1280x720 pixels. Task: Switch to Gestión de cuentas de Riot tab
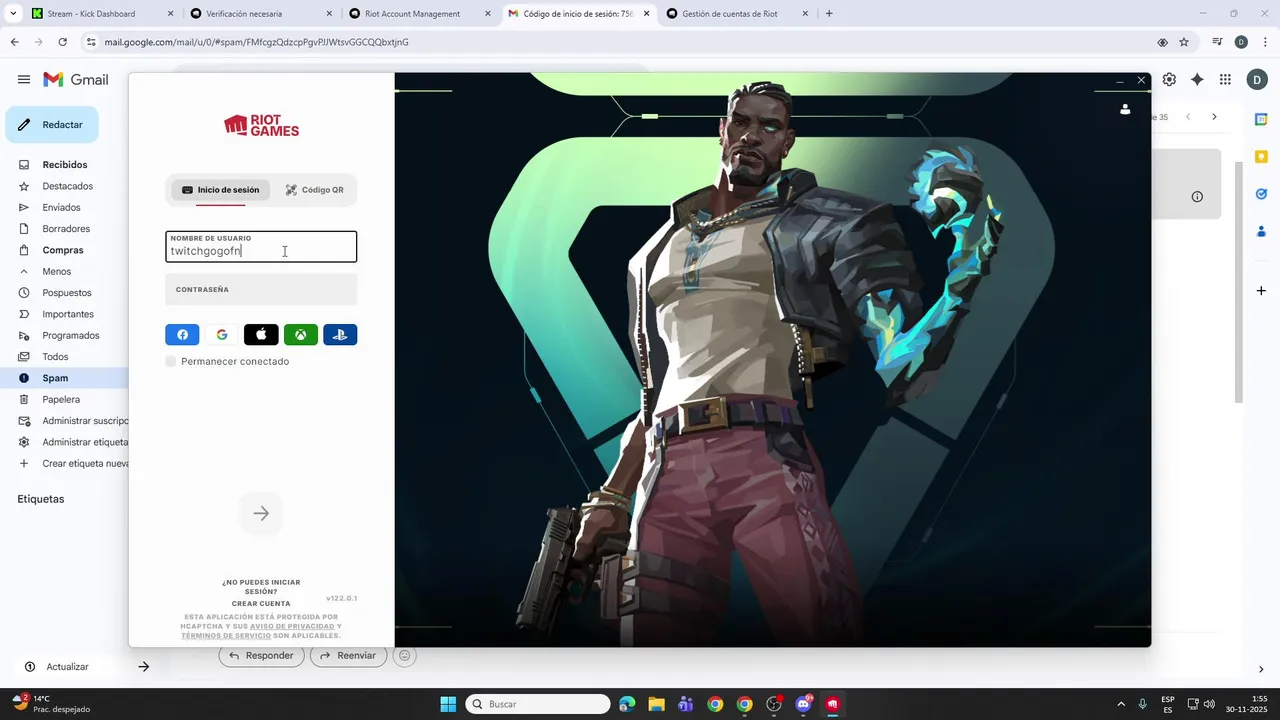click(x=738, y=14)
